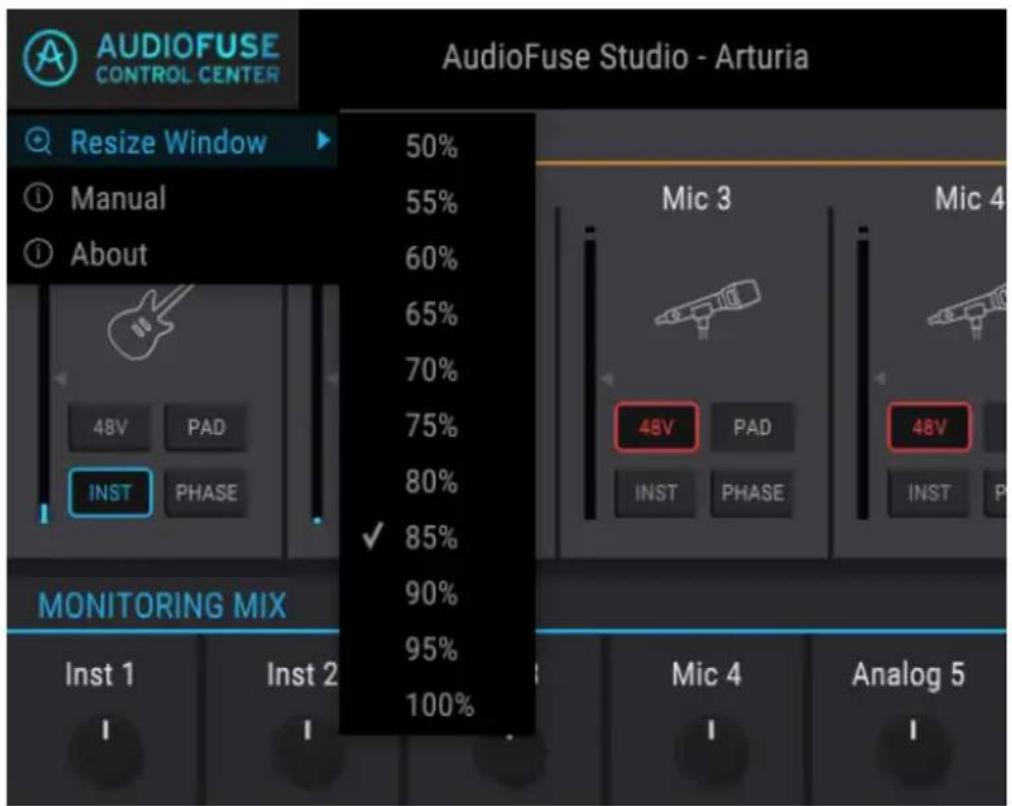Turn off 48V phantom power on Mic 3
Viewport: 1012px width, 806px height.
coord(656,427)
